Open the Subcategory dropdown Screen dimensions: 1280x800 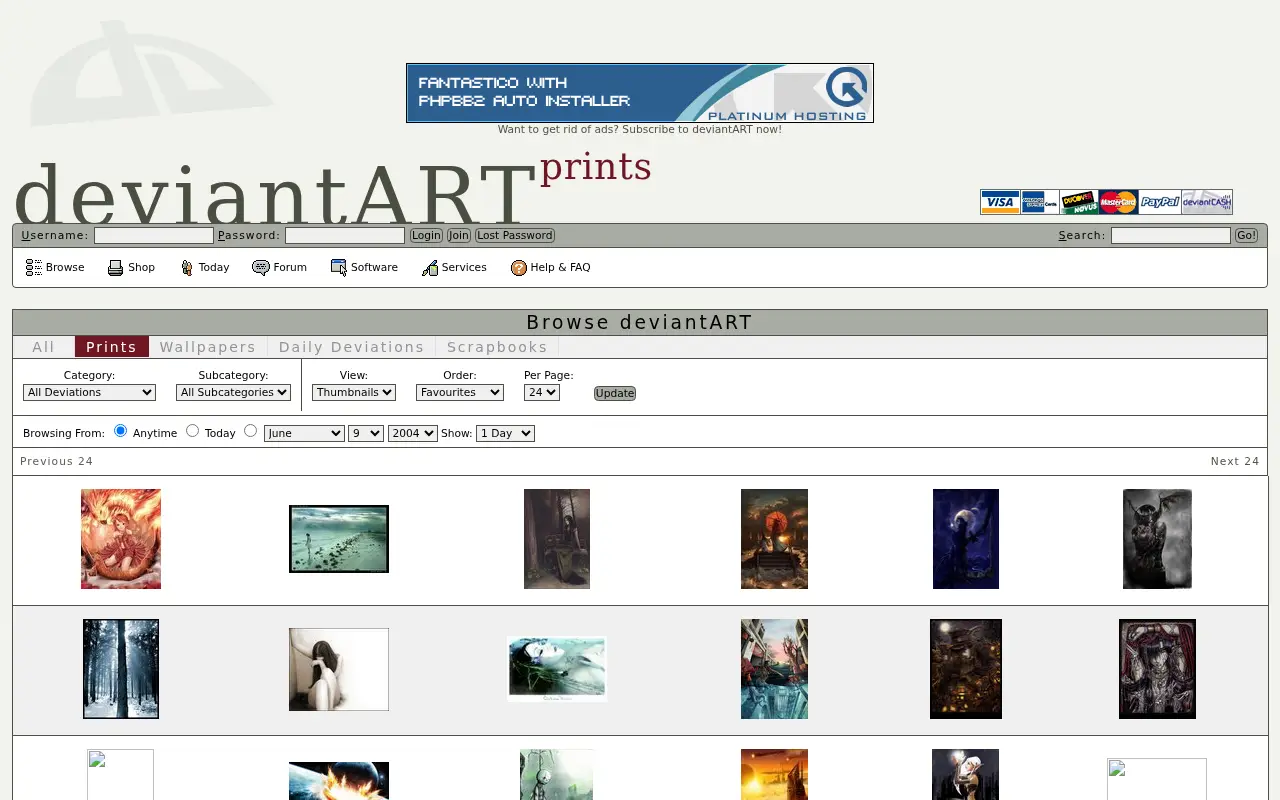[233, 392]
